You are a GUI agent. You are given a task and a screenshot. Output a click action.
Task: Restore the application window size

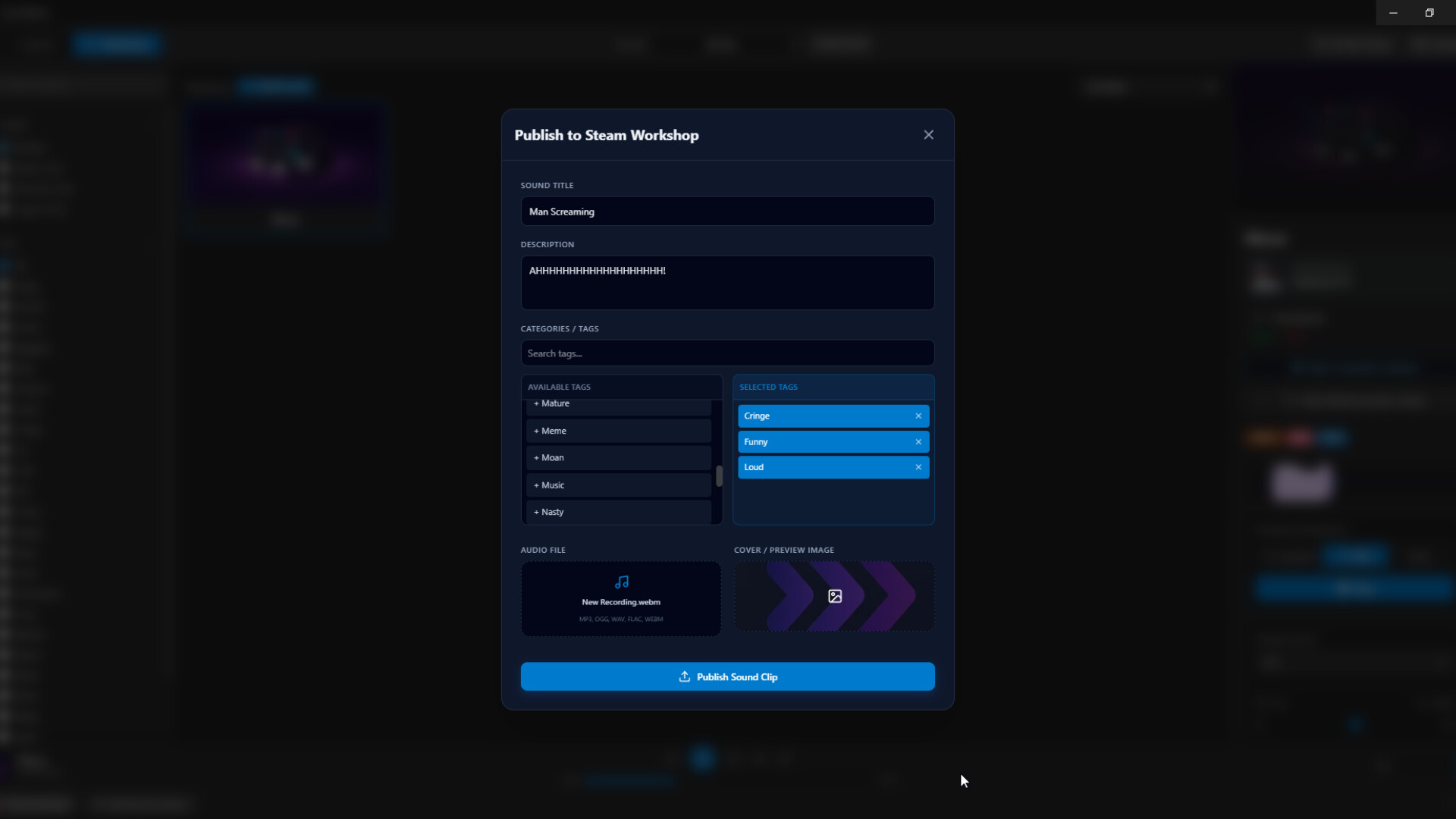[1429, 13]
